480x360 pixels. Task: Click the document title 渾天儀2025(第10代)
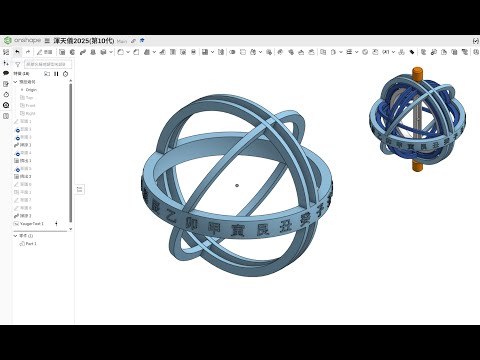point(84,41)
